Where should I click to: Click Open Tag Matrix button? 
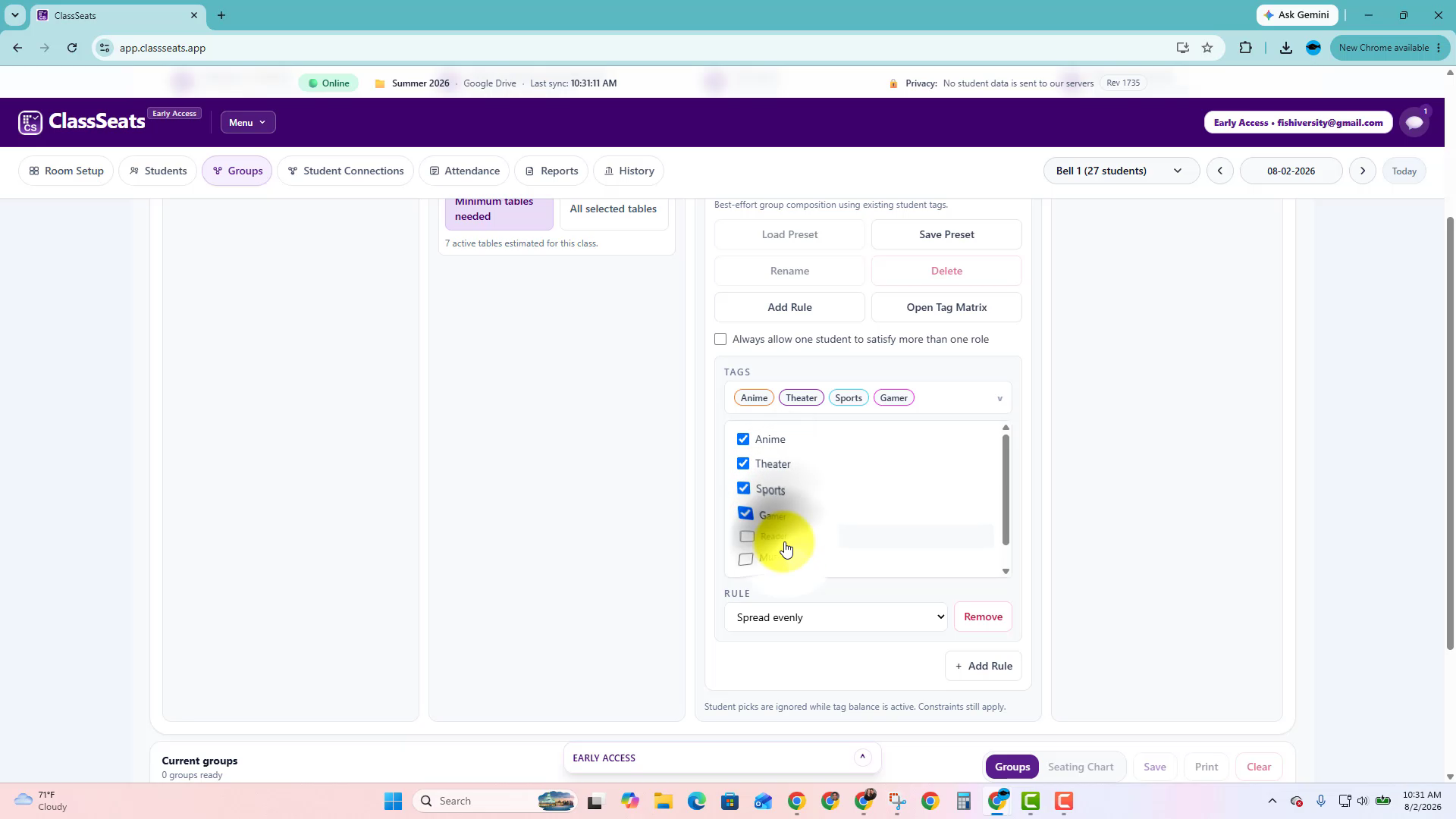[x=946, y=307]
